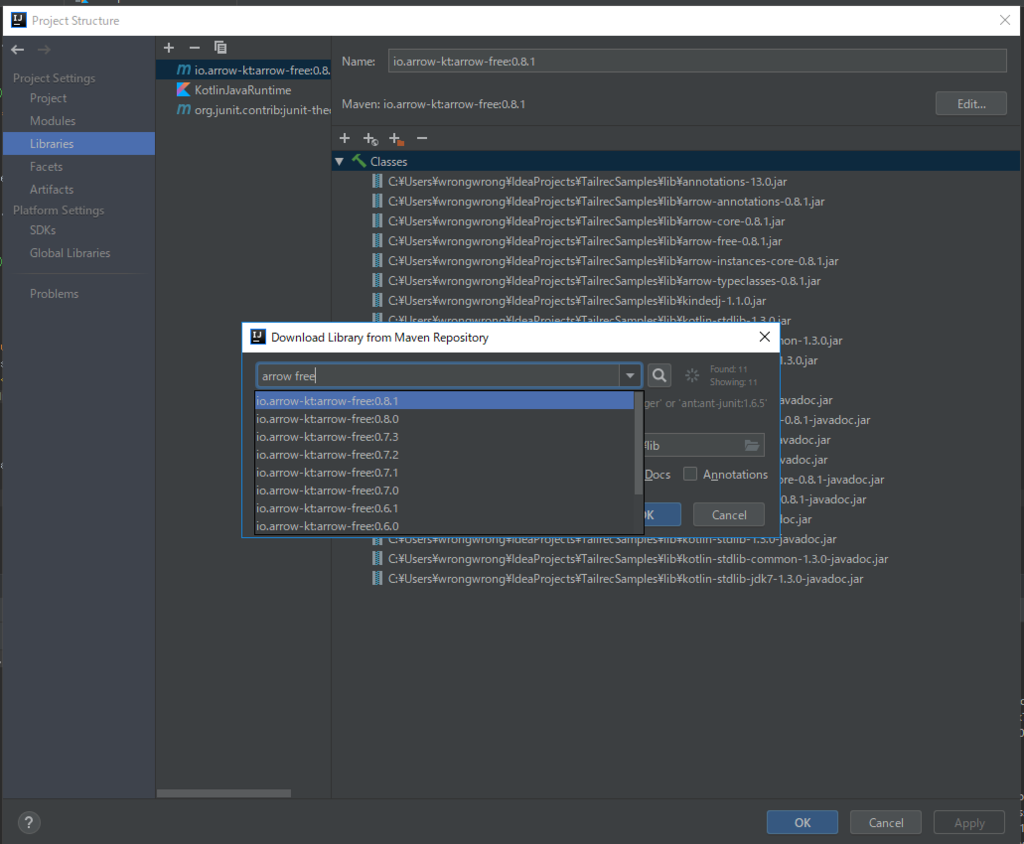Click the library Name input field
1024x844 pixels.
[x=697, y=61]
